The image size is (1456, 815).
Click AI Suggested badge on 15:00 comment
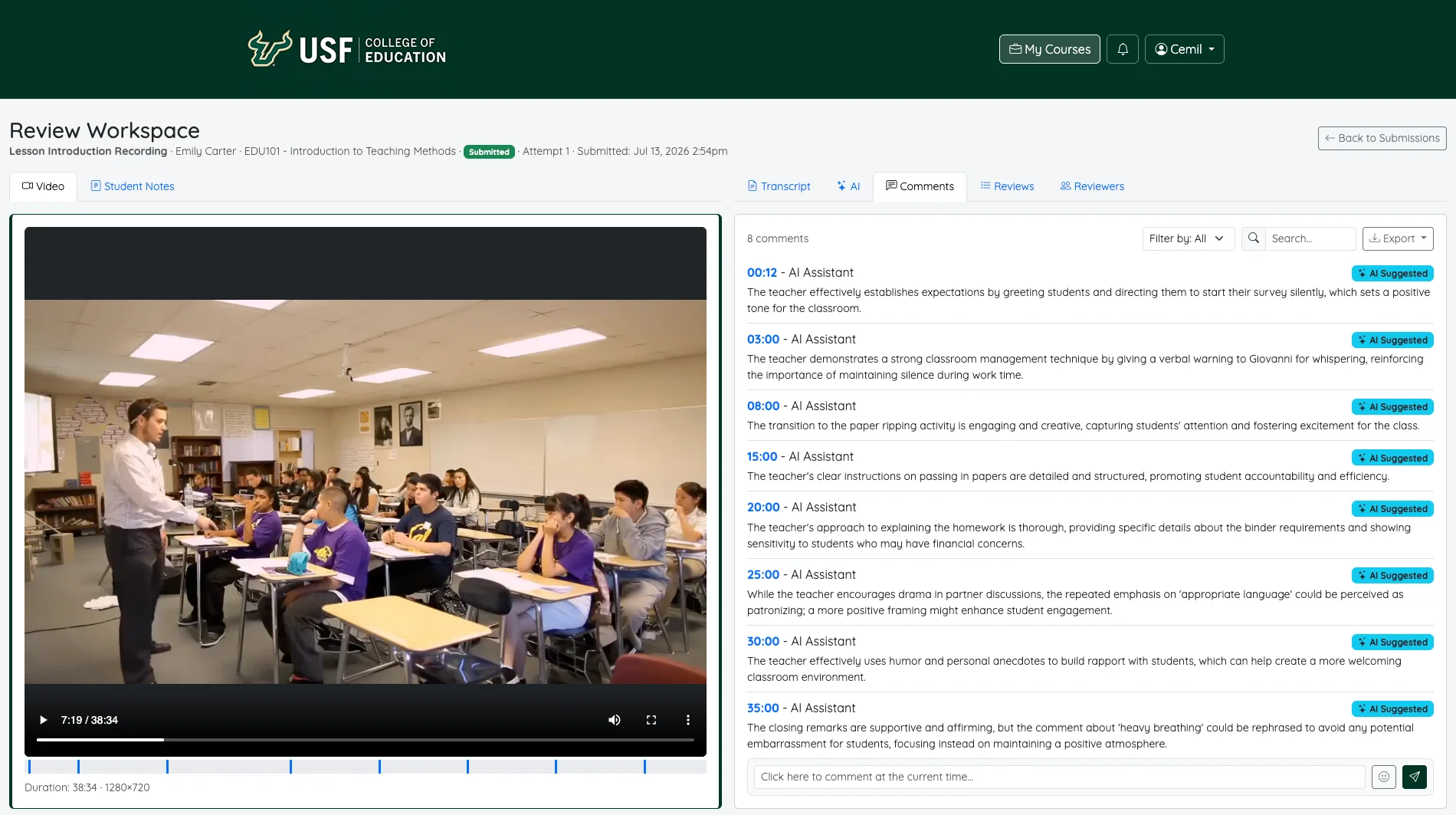pos(1392,458)
